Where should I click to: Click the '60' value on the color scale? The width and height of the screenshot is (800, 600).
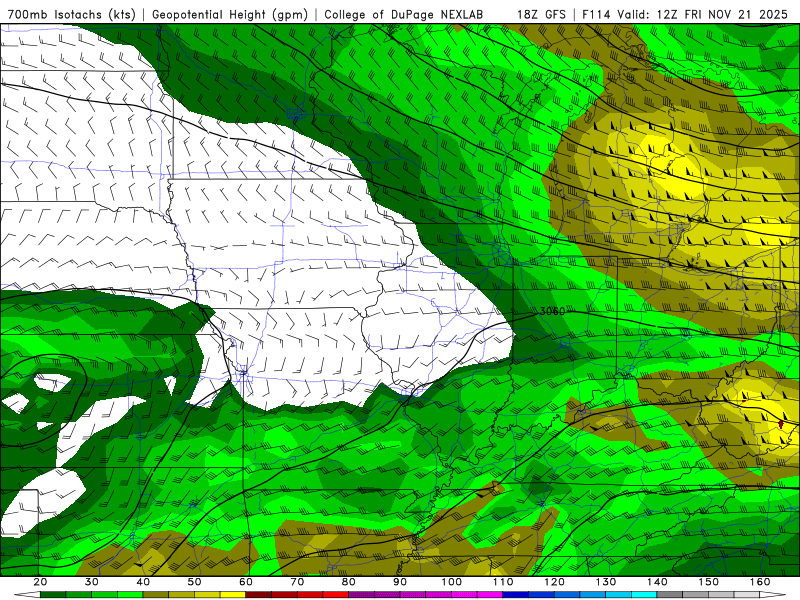(246, 582)
